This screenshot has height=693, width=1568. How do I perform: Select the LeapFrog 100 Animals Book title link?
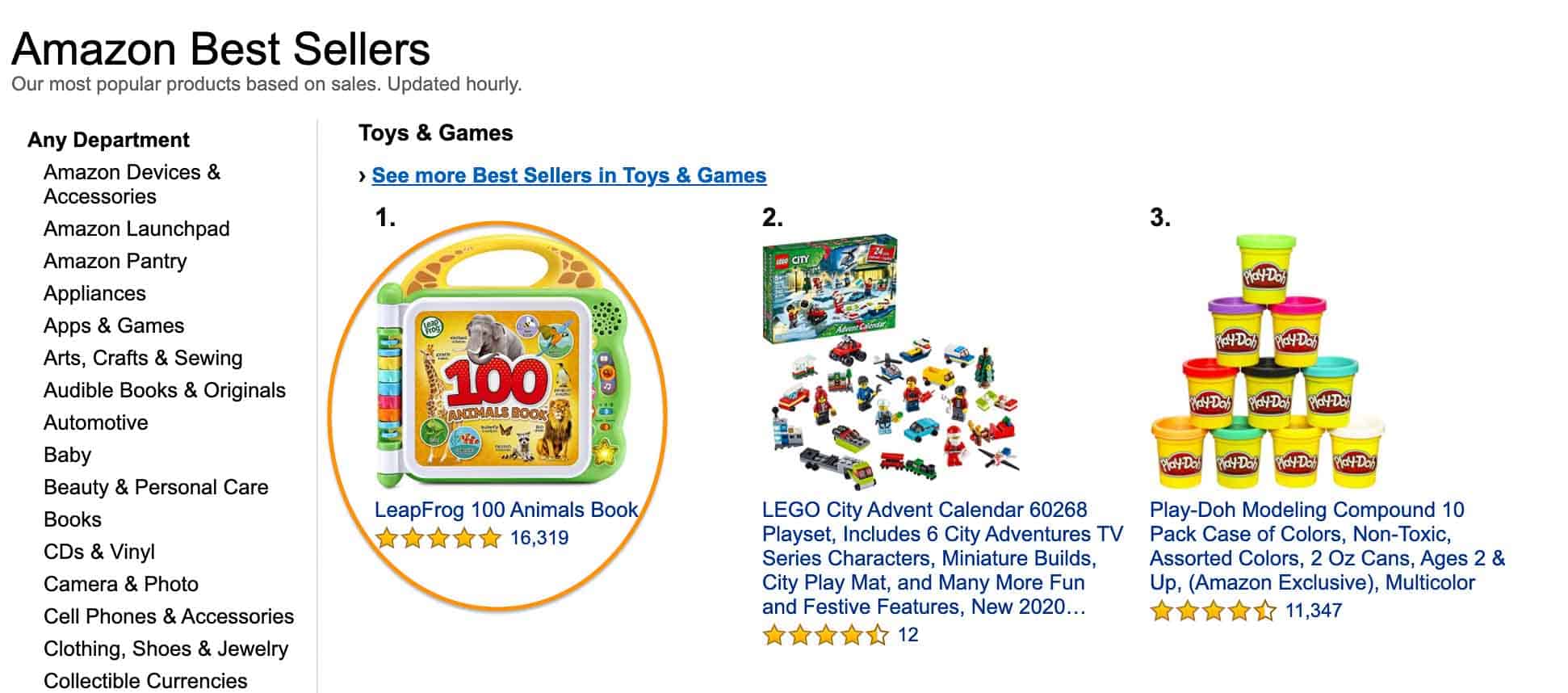[x=505, y=510]
